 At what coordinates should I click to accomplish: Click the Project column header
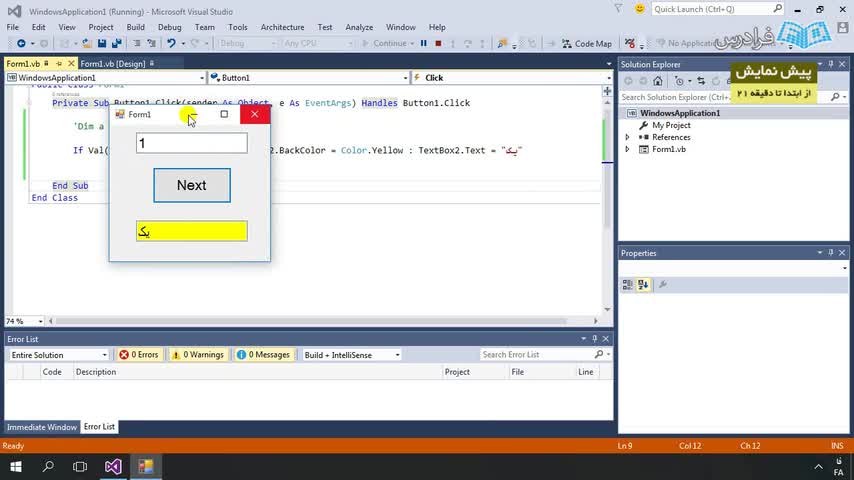click(474, 372)
